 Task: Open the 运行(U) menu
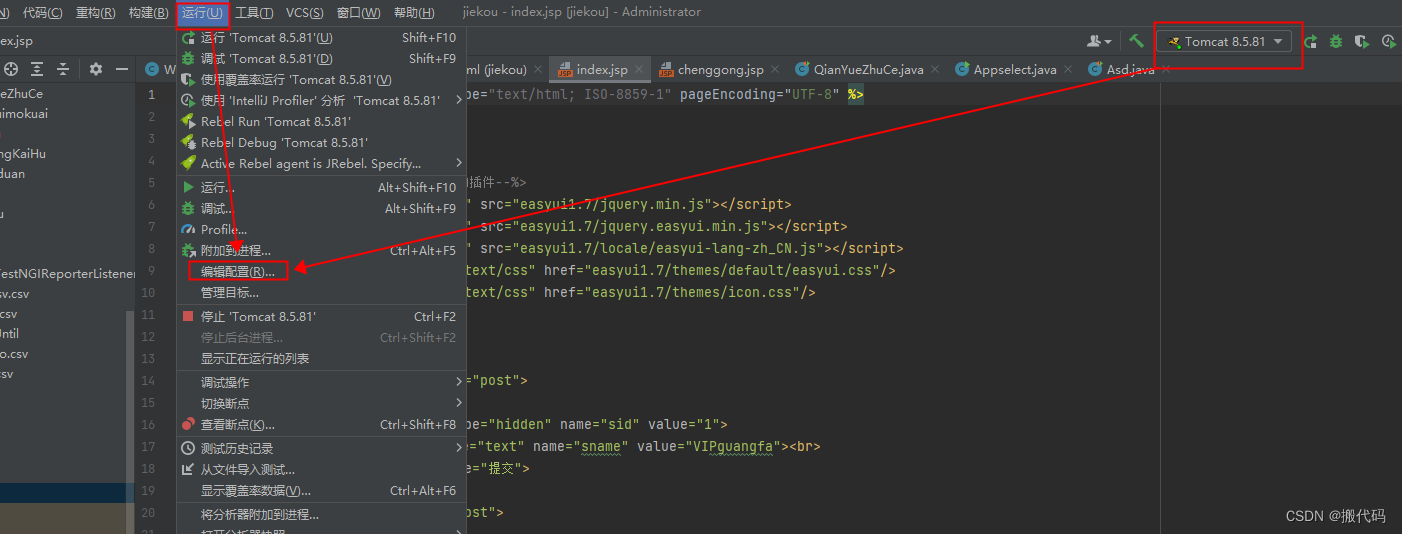point(202,13)
